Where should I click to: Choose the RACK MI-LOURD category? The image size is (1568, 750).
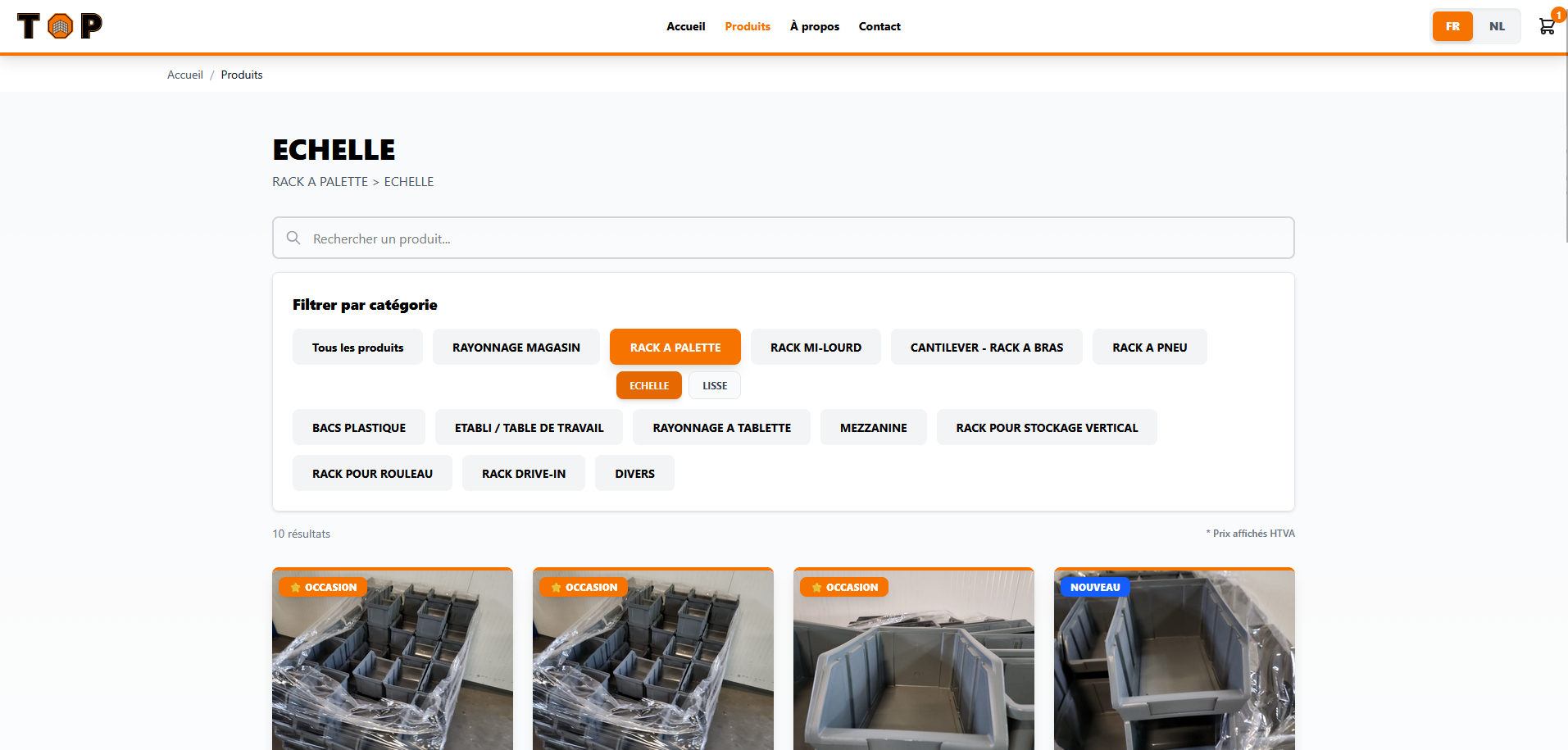815,347
